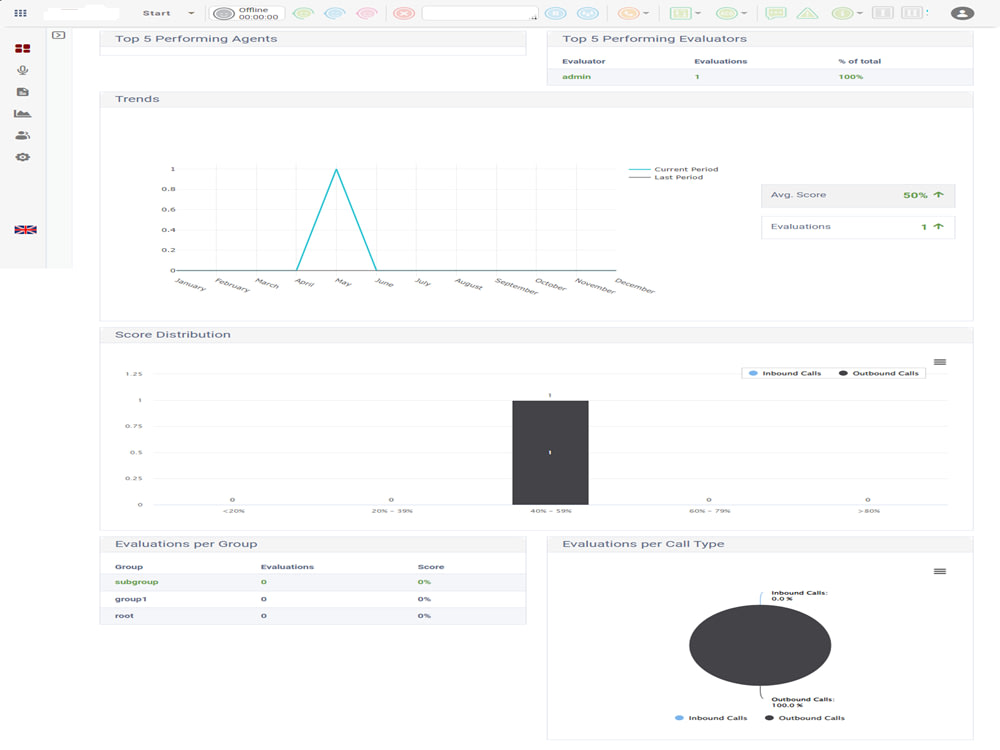Open the green chat bubble icon
This screenshot has width=1000, height=750.
776,13
